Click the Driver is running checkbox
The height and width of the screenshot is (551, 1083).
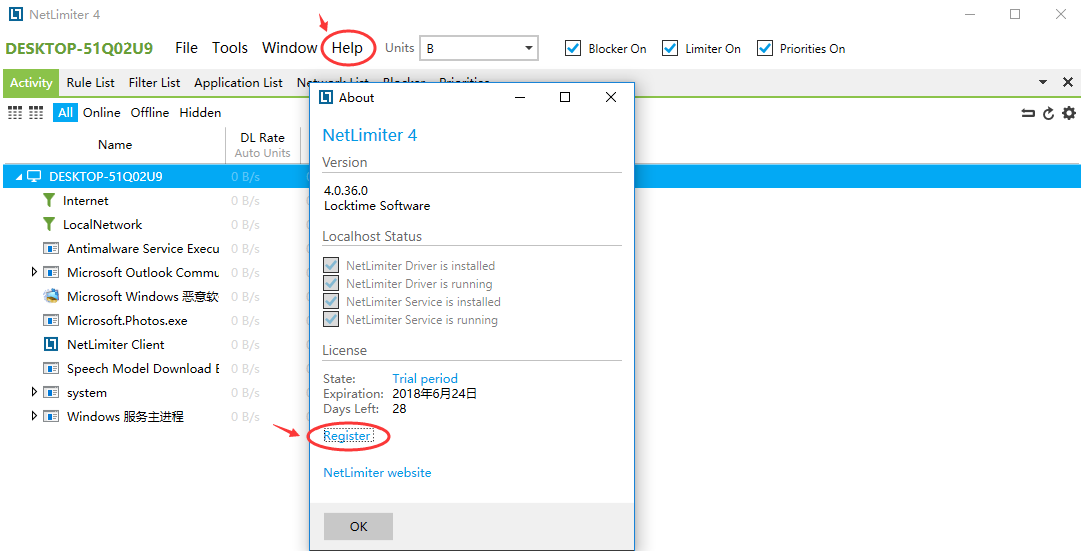coord(331,283)
